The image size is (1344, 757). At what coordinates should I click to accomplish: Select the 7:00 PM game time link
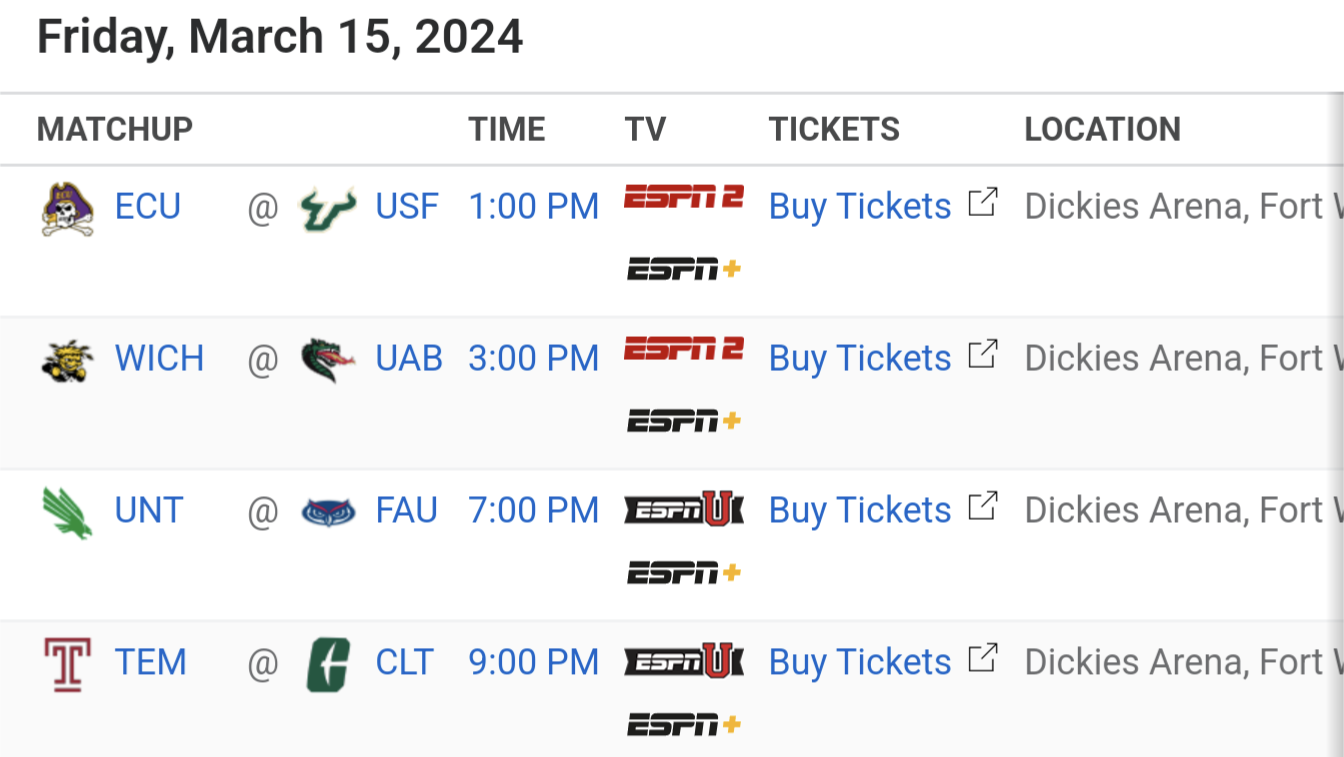click(x=533, y=511)
